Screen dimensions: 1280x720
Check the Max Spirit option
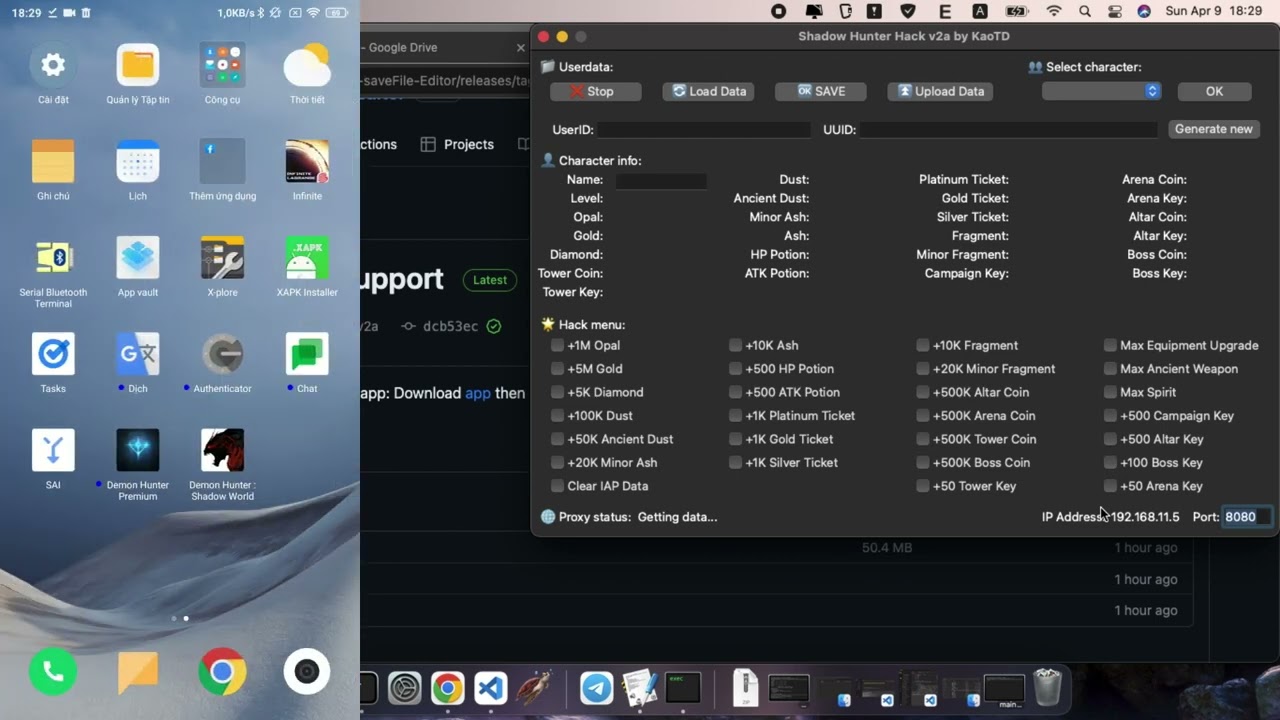(x=1110, y=392)
